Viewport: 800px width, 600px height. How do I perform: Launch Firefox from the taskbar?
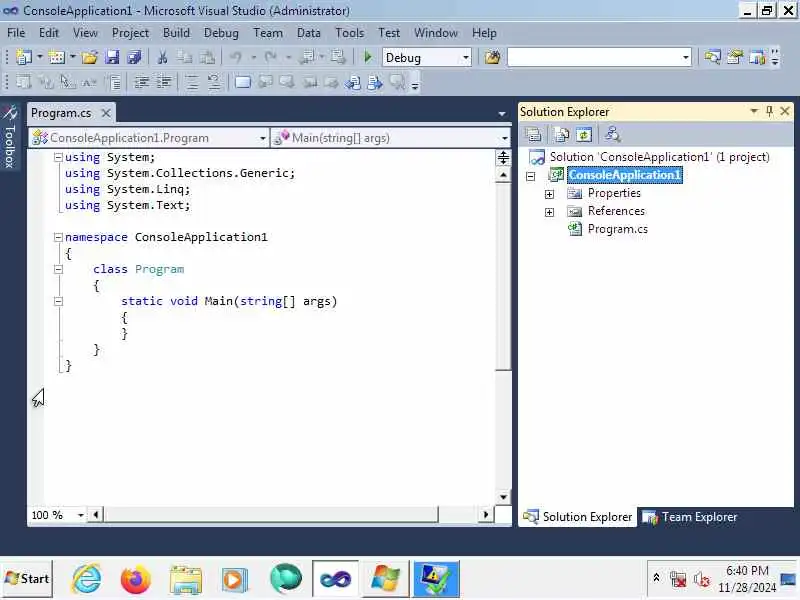(x=135, y=580)
